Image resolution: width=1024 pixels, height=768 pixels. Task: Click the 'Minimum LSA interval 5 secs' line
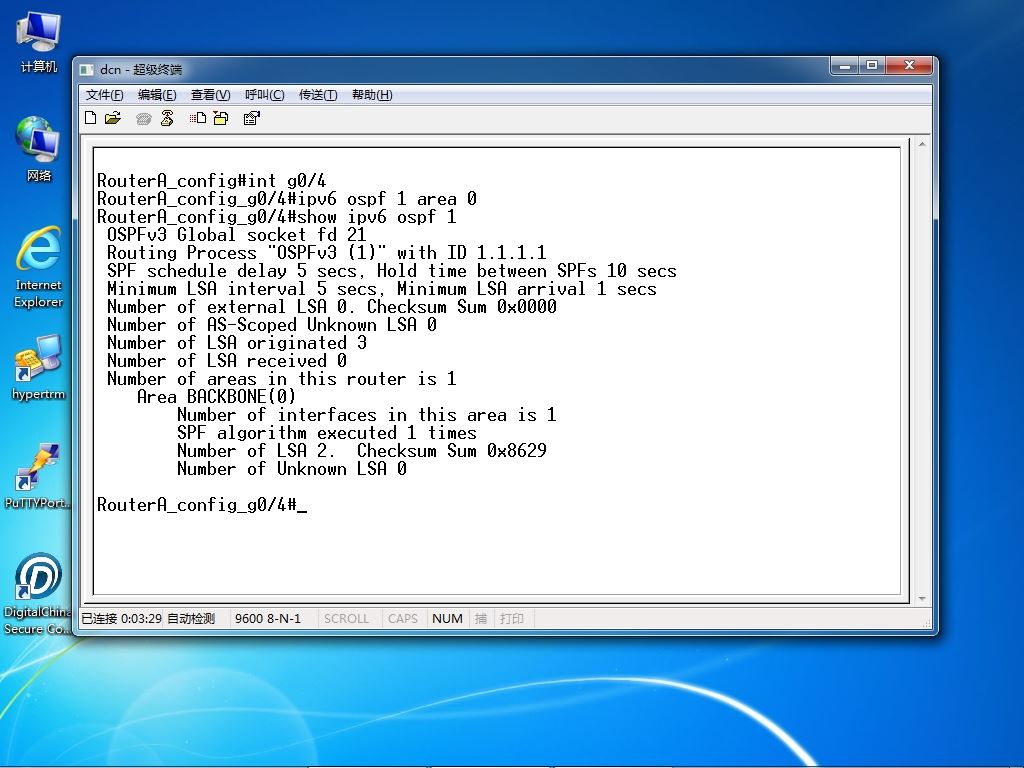point(382,289)
